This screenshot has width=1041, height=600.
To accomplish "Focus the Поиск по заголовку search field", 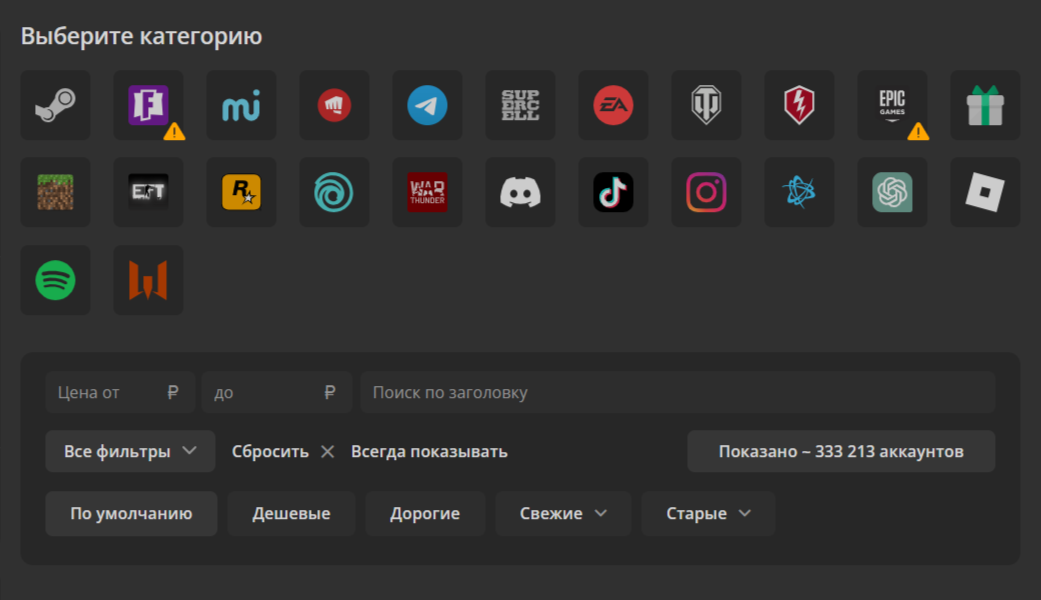I will tap(677, 392).
